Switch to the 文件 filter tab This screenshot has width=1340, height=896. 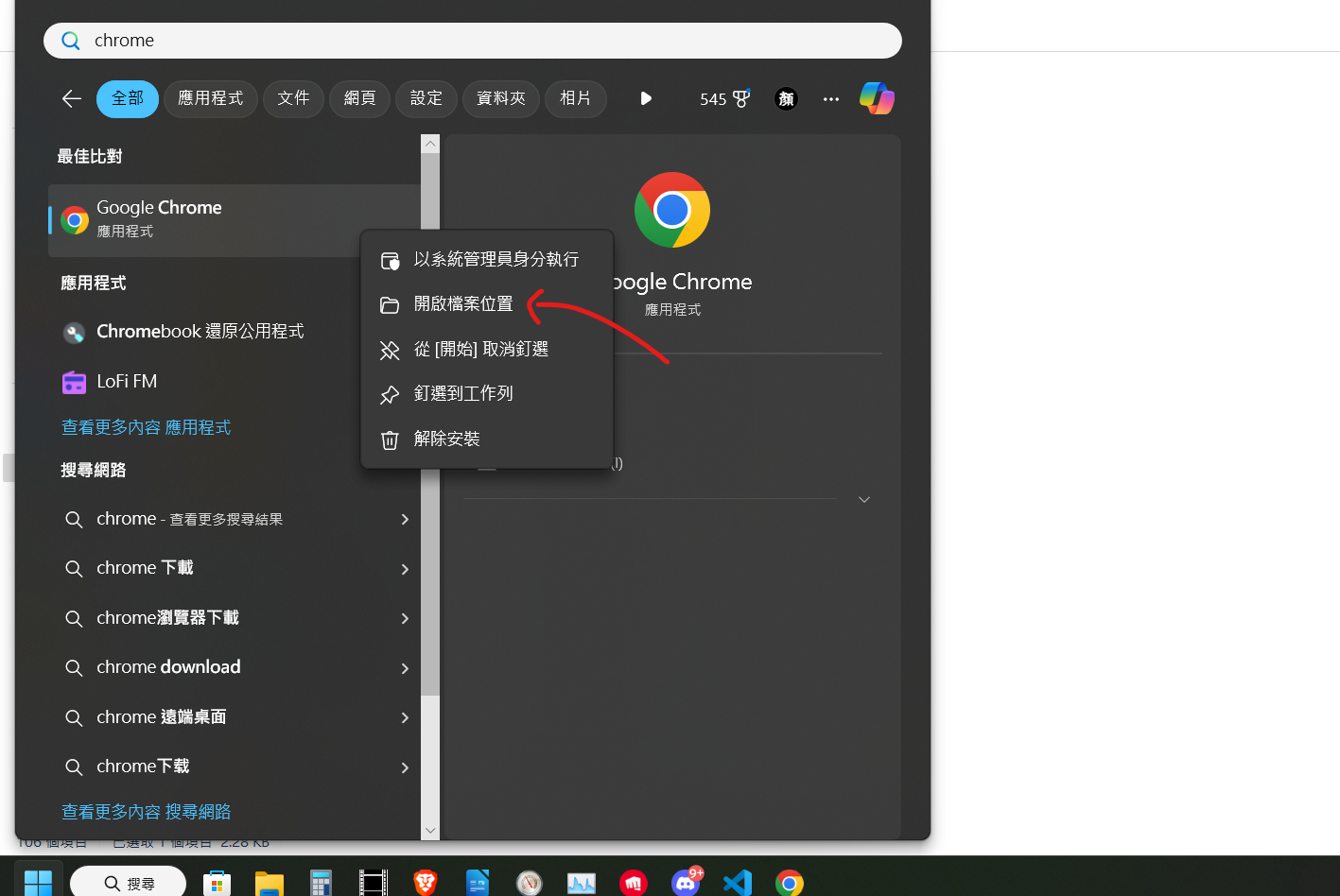pyautogui.click(x=293, y=98)
